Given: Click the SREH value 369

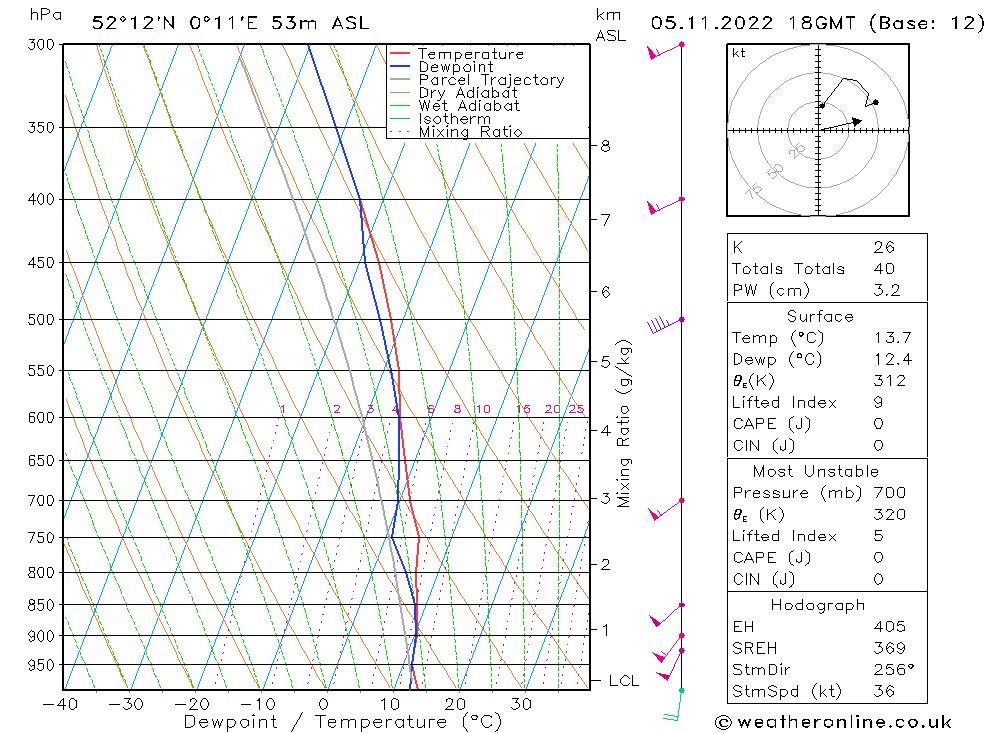Looking at the screenshot, I should coord(889,649).
